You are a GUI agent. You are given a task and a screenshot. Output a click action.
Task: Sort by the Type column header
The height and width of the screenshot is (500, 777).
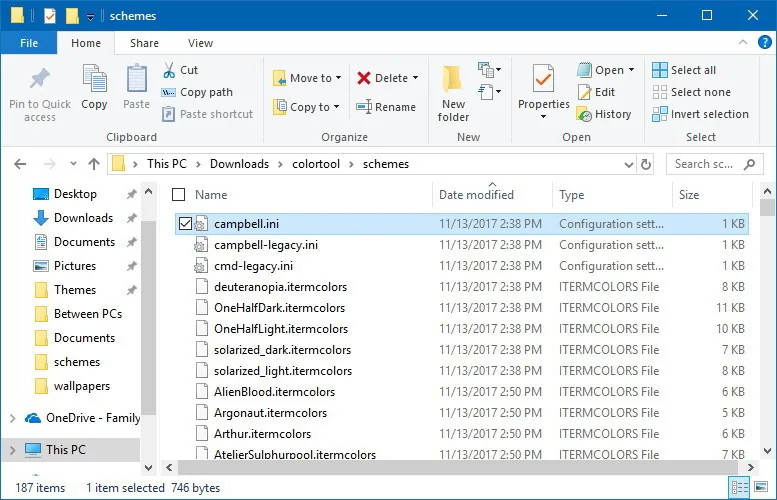[x=612, y=195]
